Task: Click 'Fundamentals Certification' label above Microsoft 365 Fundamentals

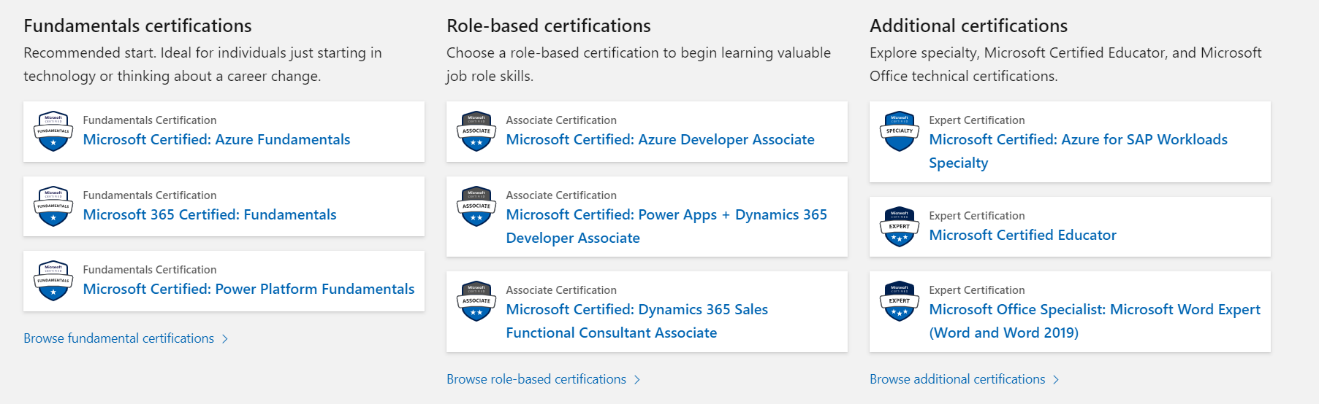Action: click(149, 195)
